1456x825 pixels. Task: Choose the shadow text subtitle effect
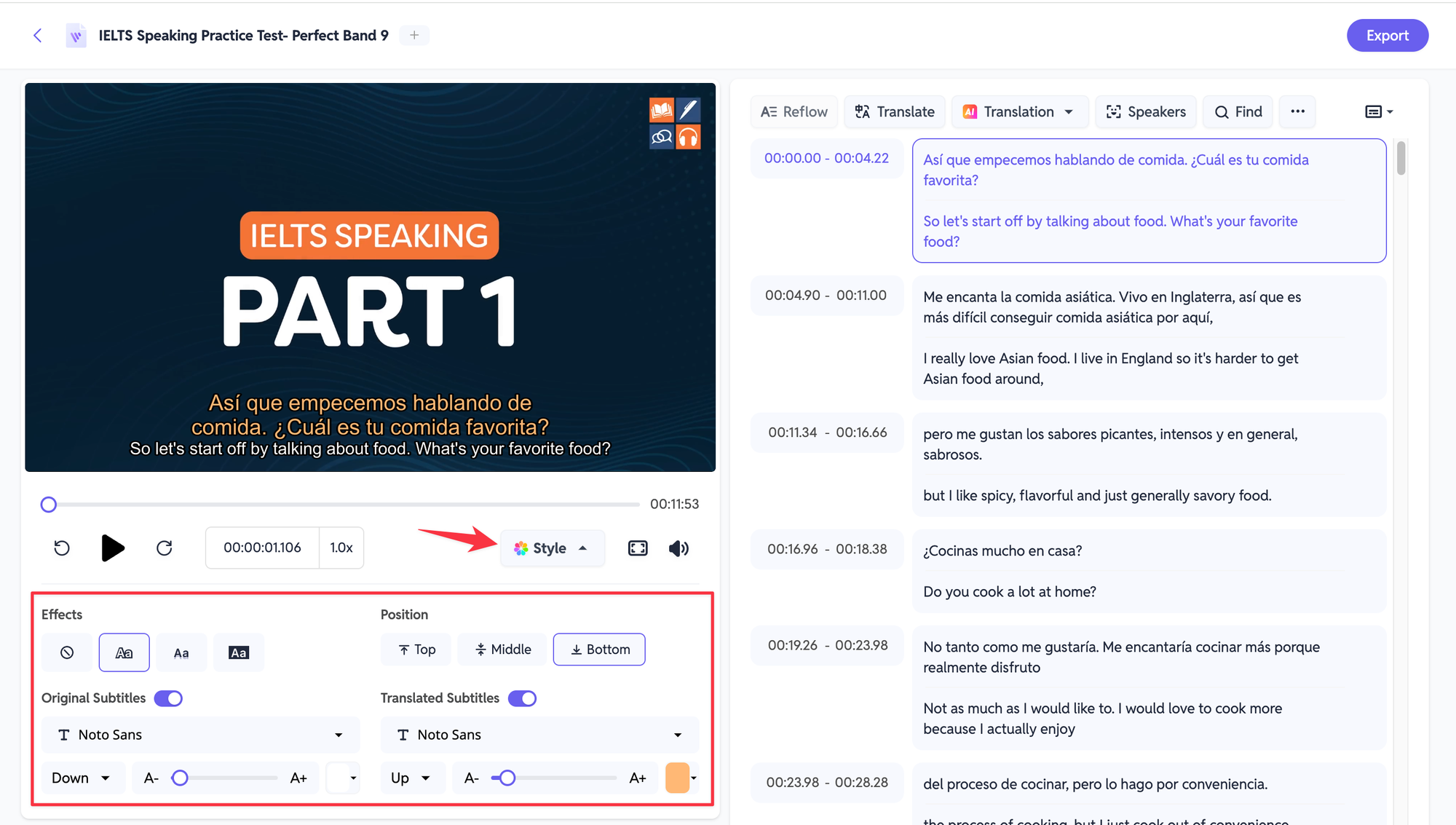181,652
